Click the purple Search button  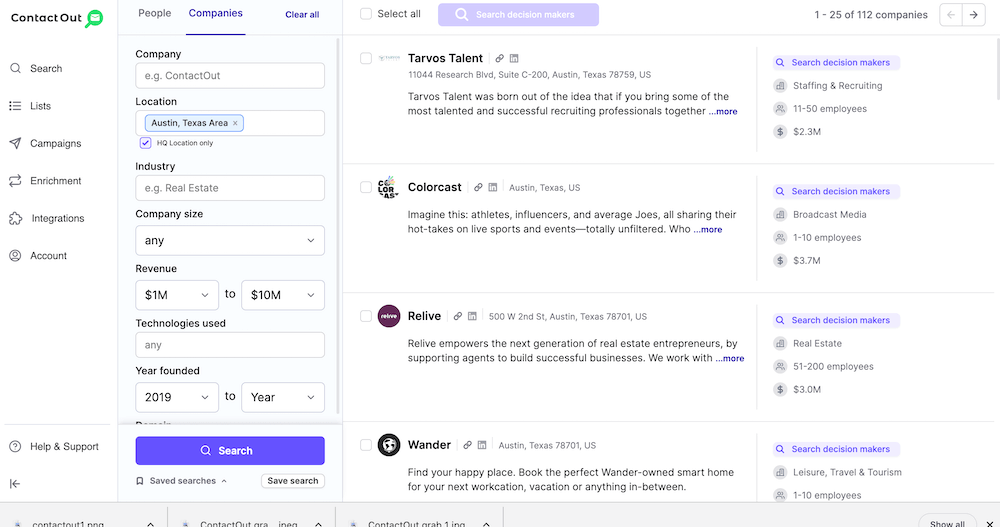[x=230, y=450]
